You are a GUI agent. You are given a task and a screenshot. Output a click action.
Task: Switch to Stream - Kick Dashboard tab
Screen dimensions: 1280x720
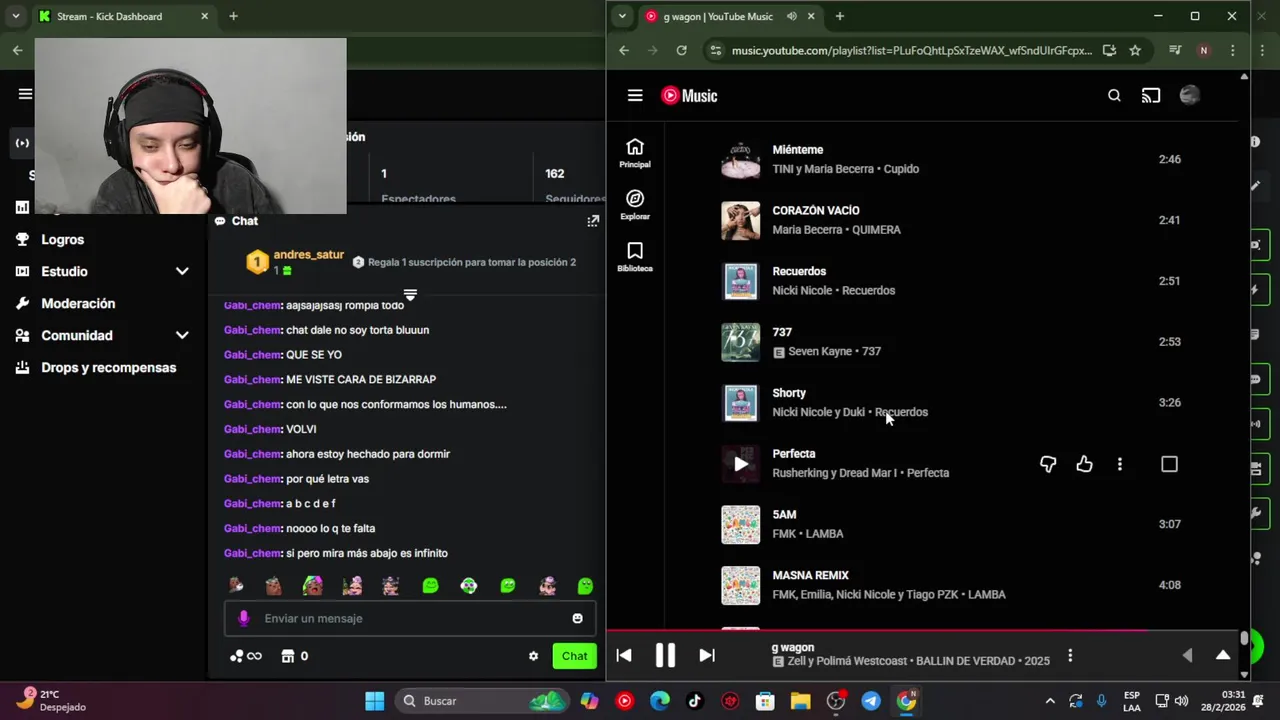click(x=123, y=16)
